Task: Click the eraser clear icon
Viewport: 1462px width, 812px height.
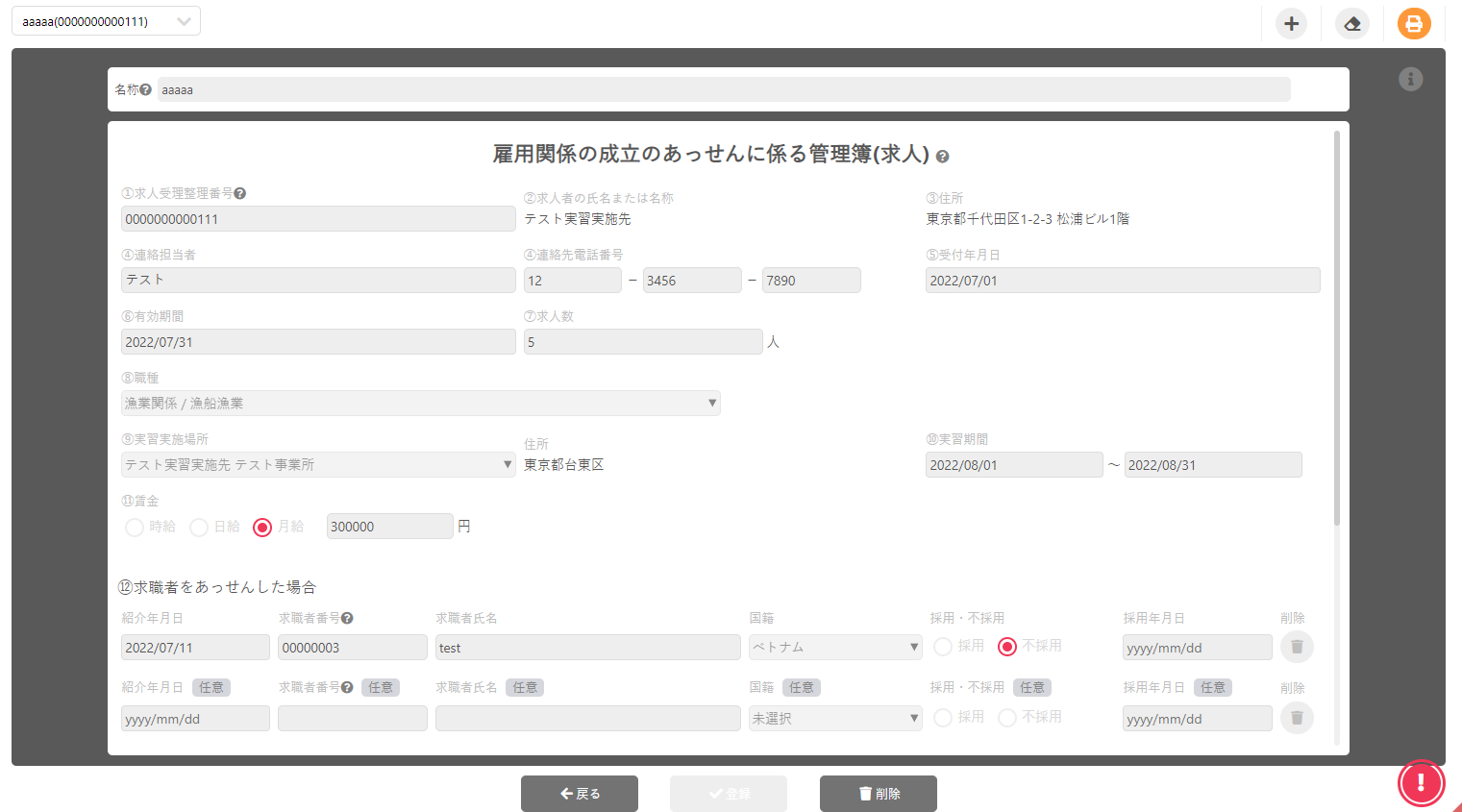Action: pyautogui.click(x=1351, y=24)
